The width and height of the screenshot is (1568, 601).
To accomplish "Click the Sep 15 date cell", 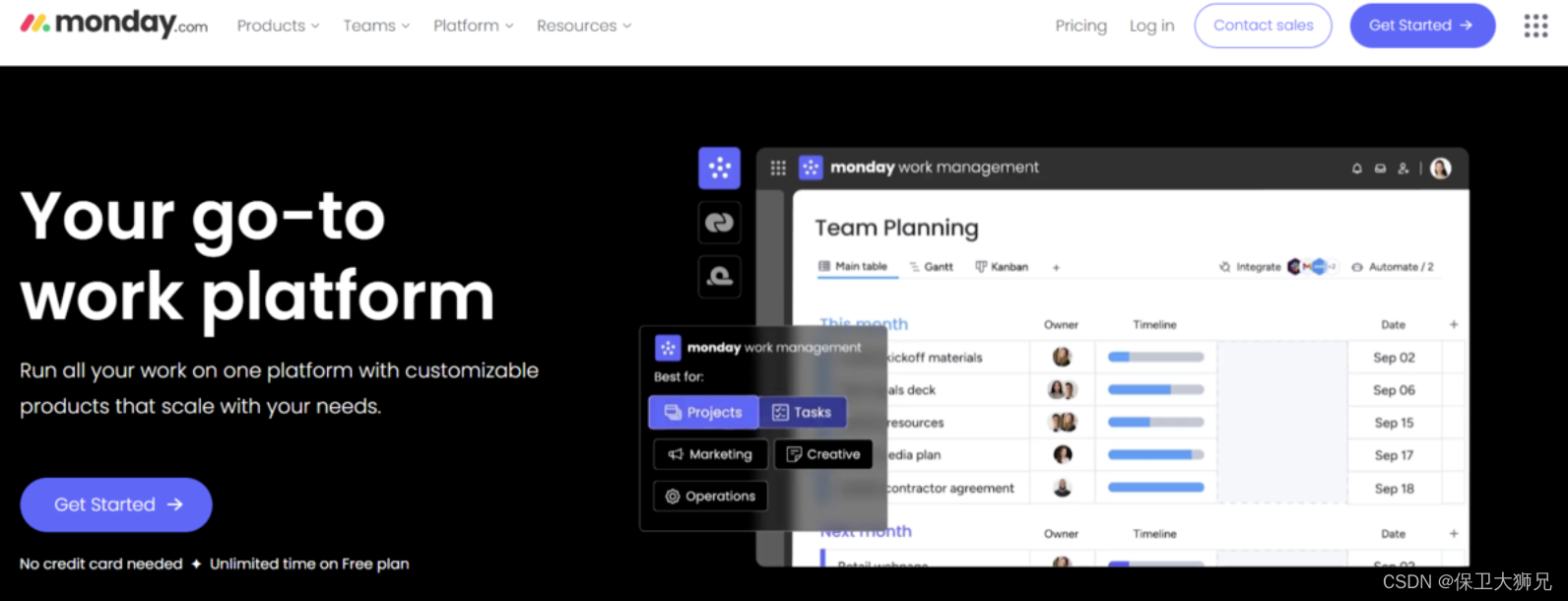I will click(x=1394, y=423).
